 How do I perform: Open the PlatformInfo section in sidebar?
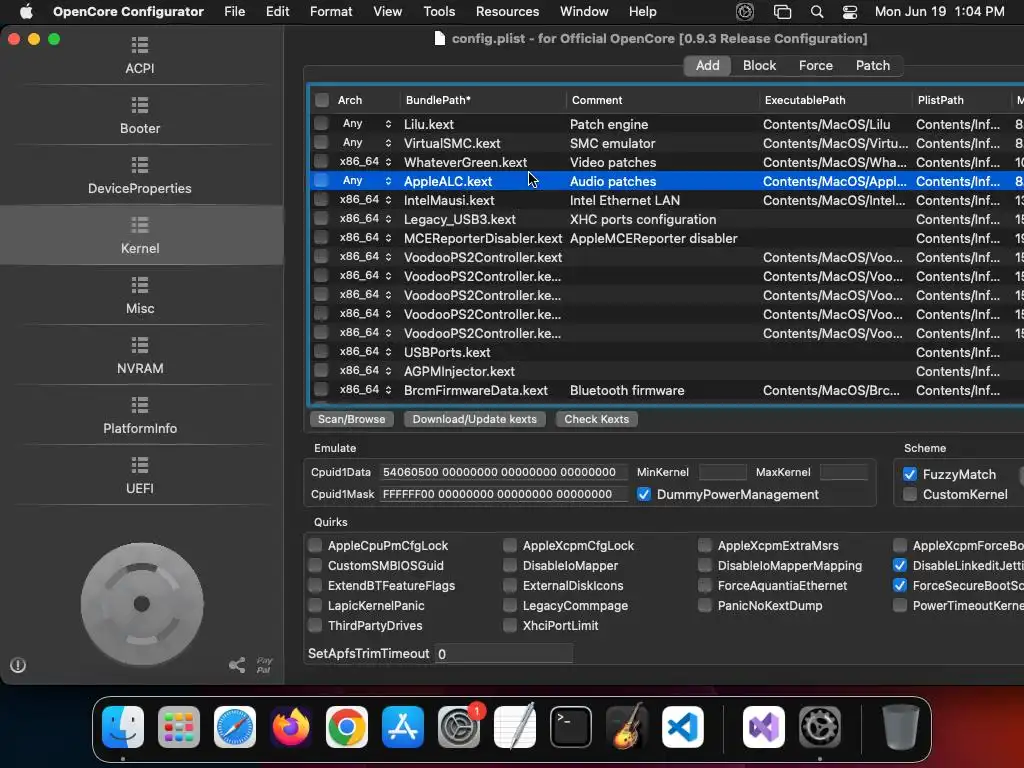(140, 416)
